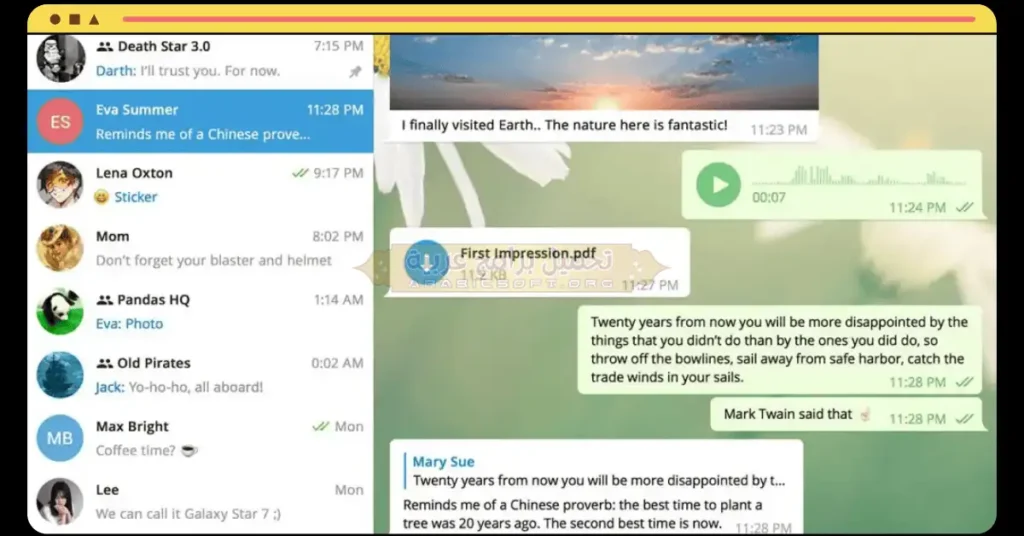Image resolution: width=1024 pixels, height=536 pixels.
Task: Click Lee's avatar photo
Action: tap(60, 501)
